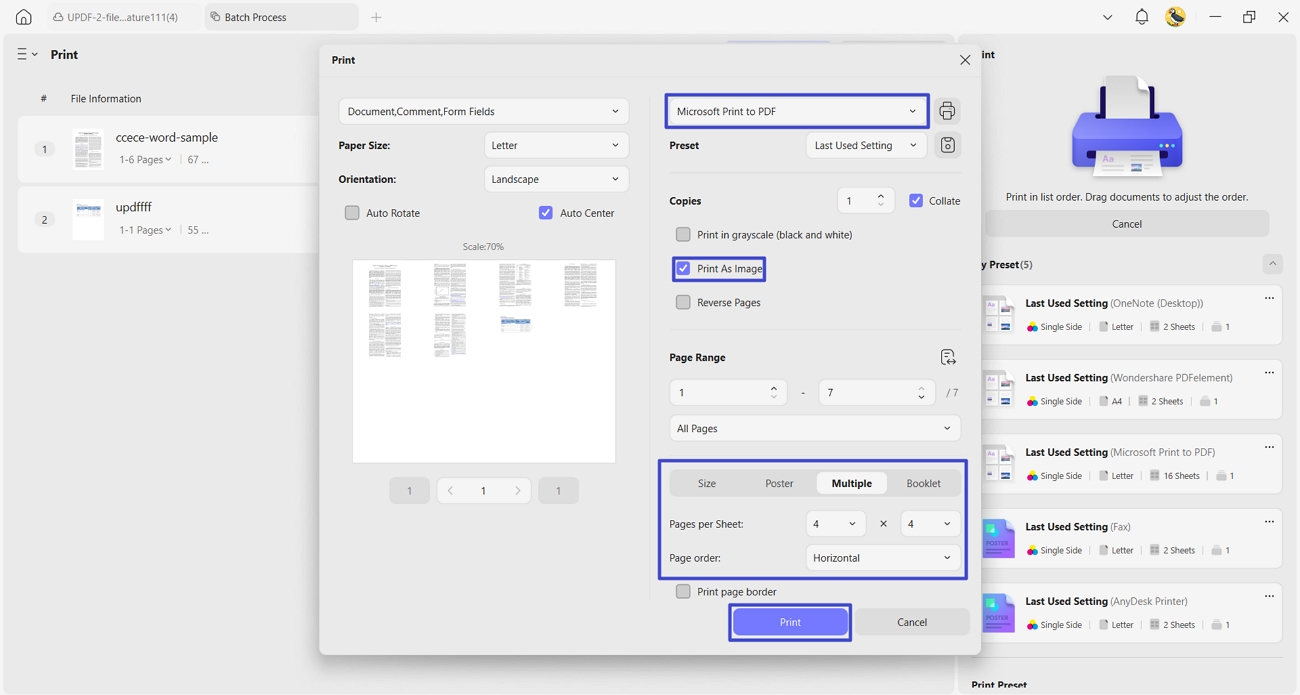Go to the next preview page
The height and width of the screenshot is (695, 1300).
[x=517, y=491]
